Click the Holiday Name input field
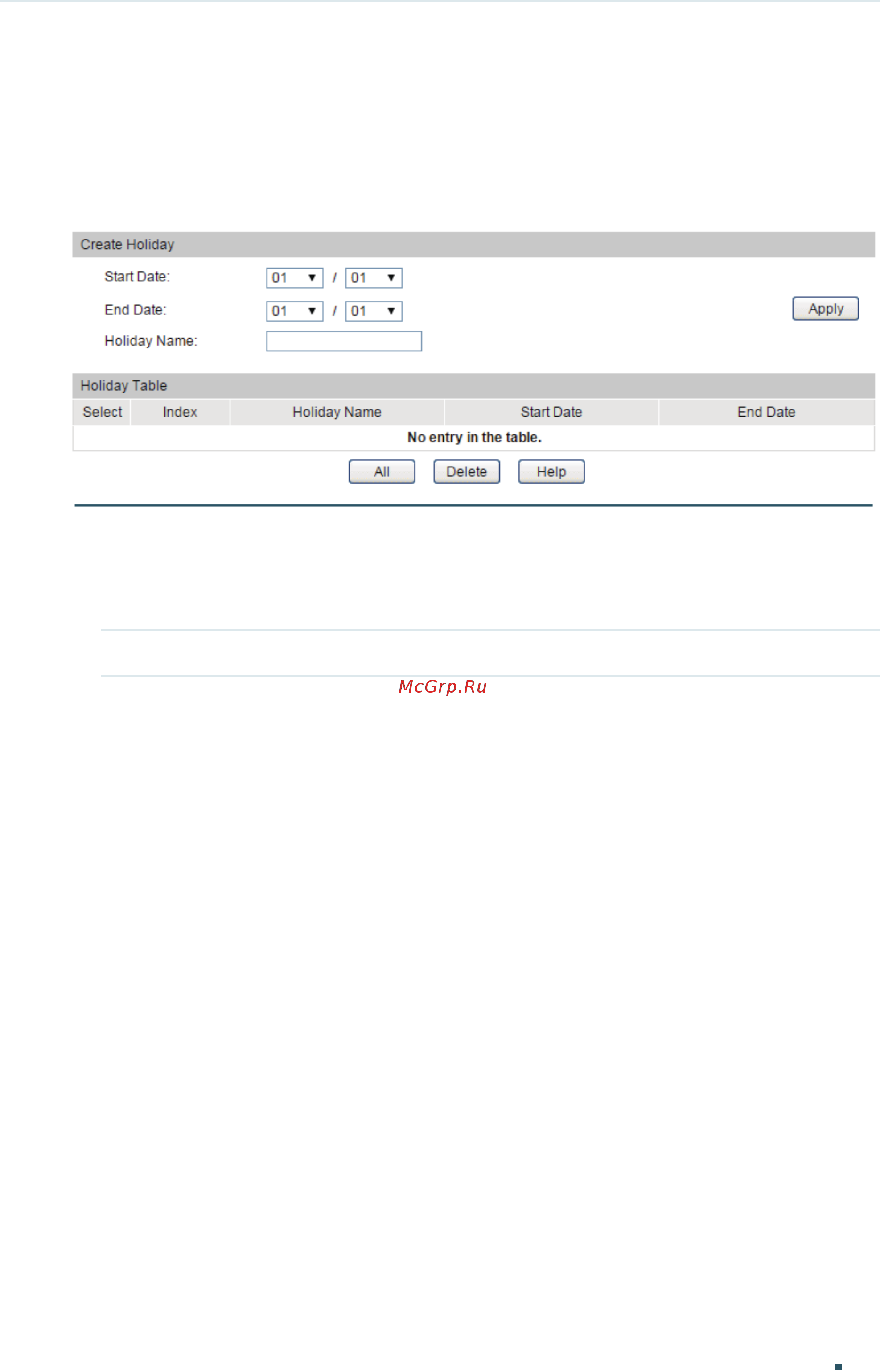This screenshot has width=880, height=1372. [344, 341]
